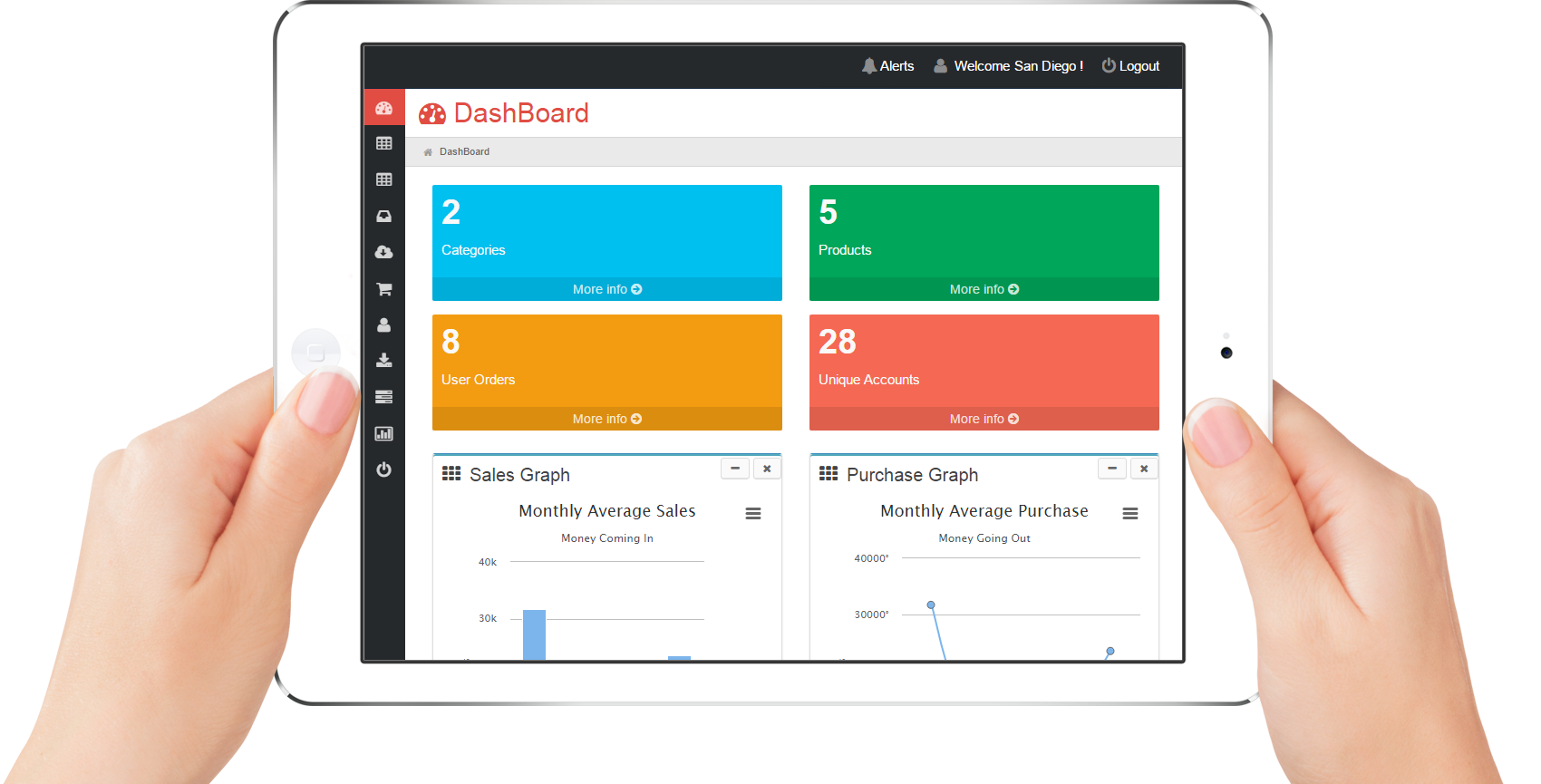Click the home icon in breadcrumb
Image resolution: width=1541 pixels, height=784 pixels.
point(428,152)
